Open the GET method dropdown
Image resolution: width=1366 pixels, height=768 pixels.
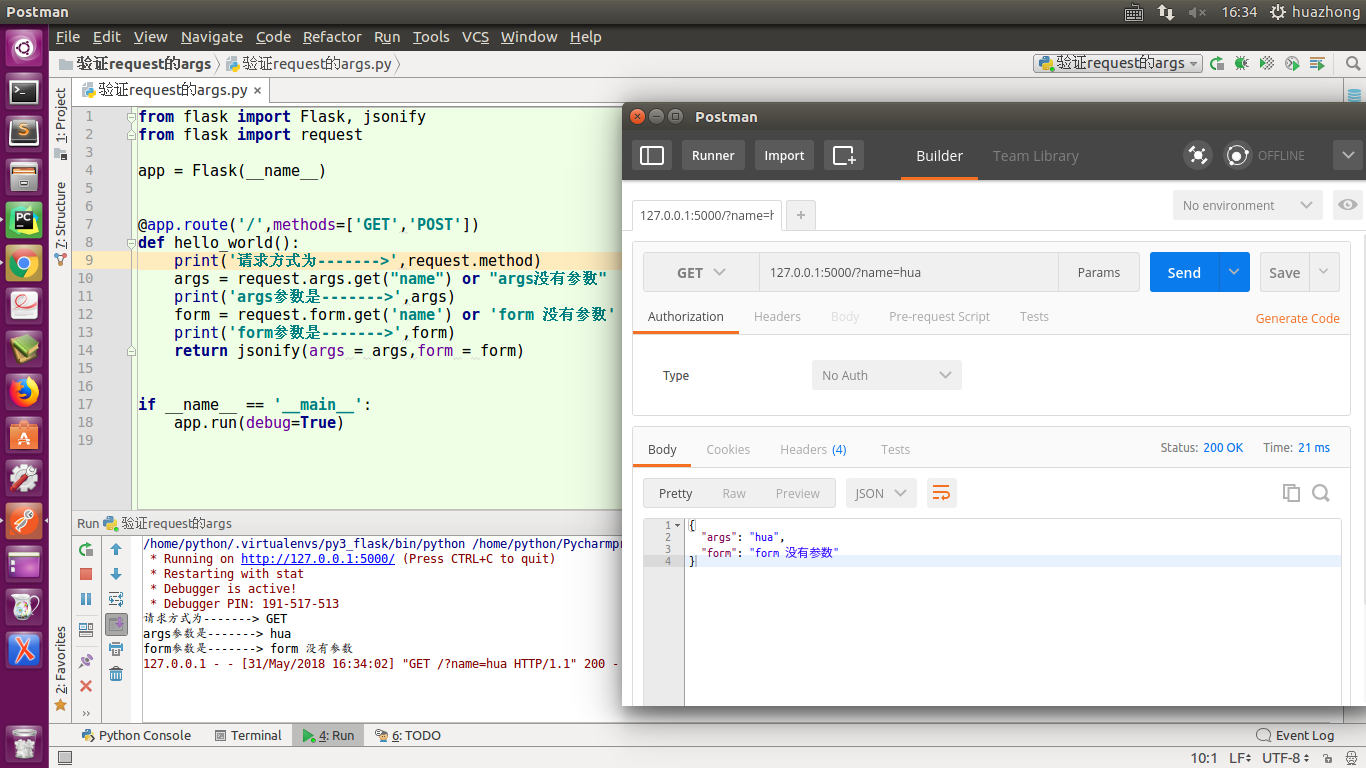pos(700,271)
